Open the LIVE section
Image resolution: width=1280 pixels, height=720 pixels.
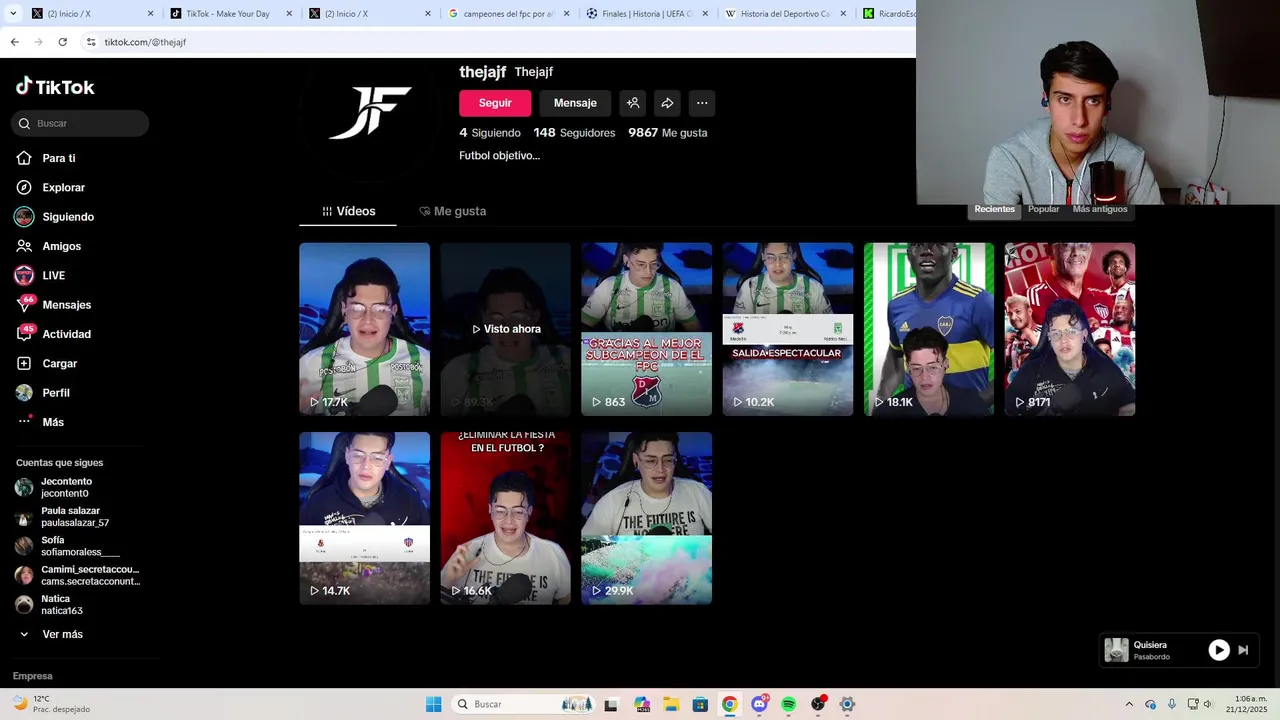[x=41, y=275]
